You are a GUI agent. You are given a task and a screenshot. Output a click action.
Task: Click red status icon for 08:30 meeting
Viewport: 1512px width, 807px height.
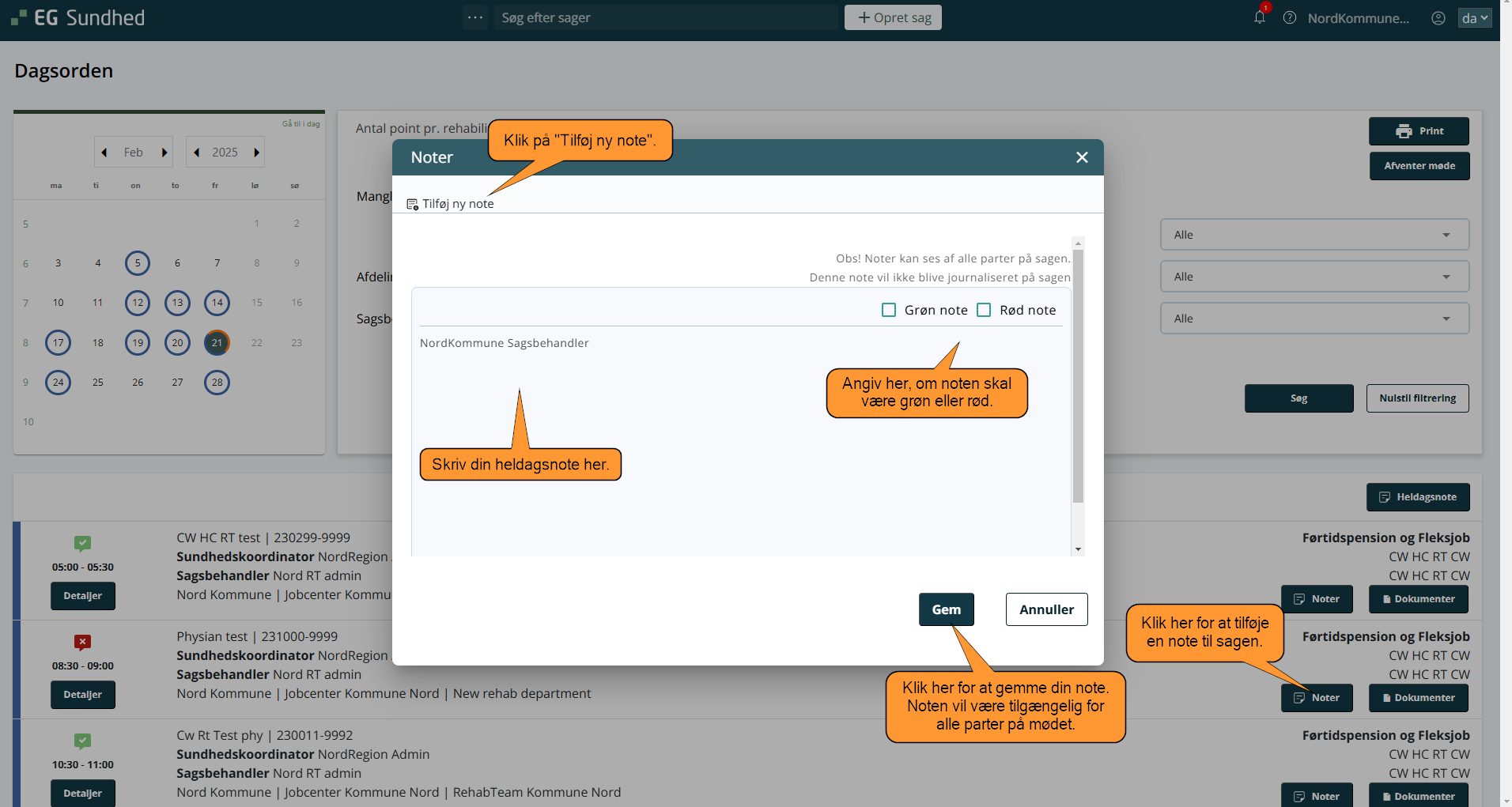[82, 642]
